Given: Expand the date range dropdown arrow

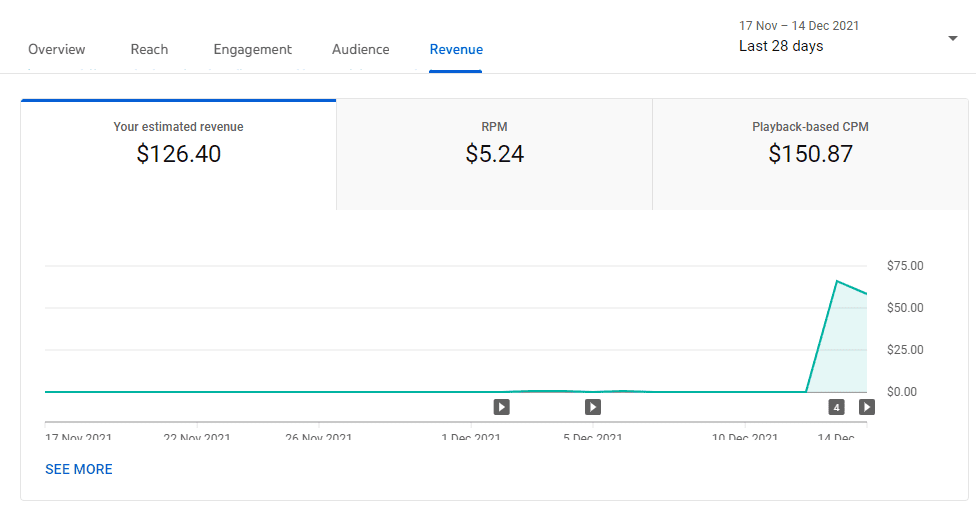Looking at the screenshot, I should click(951, 38).
